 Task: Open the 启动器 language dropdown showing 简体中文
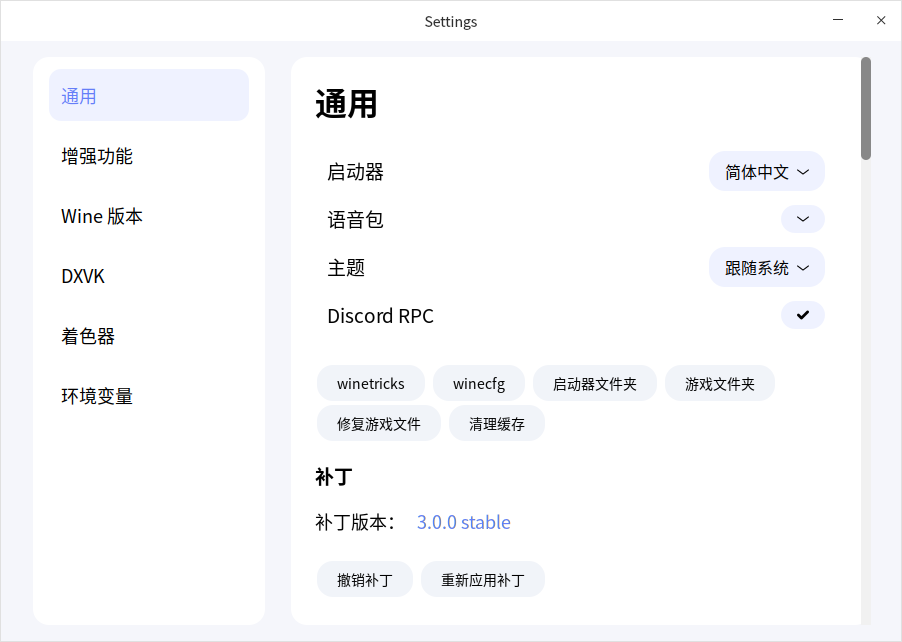pos(766,171)
